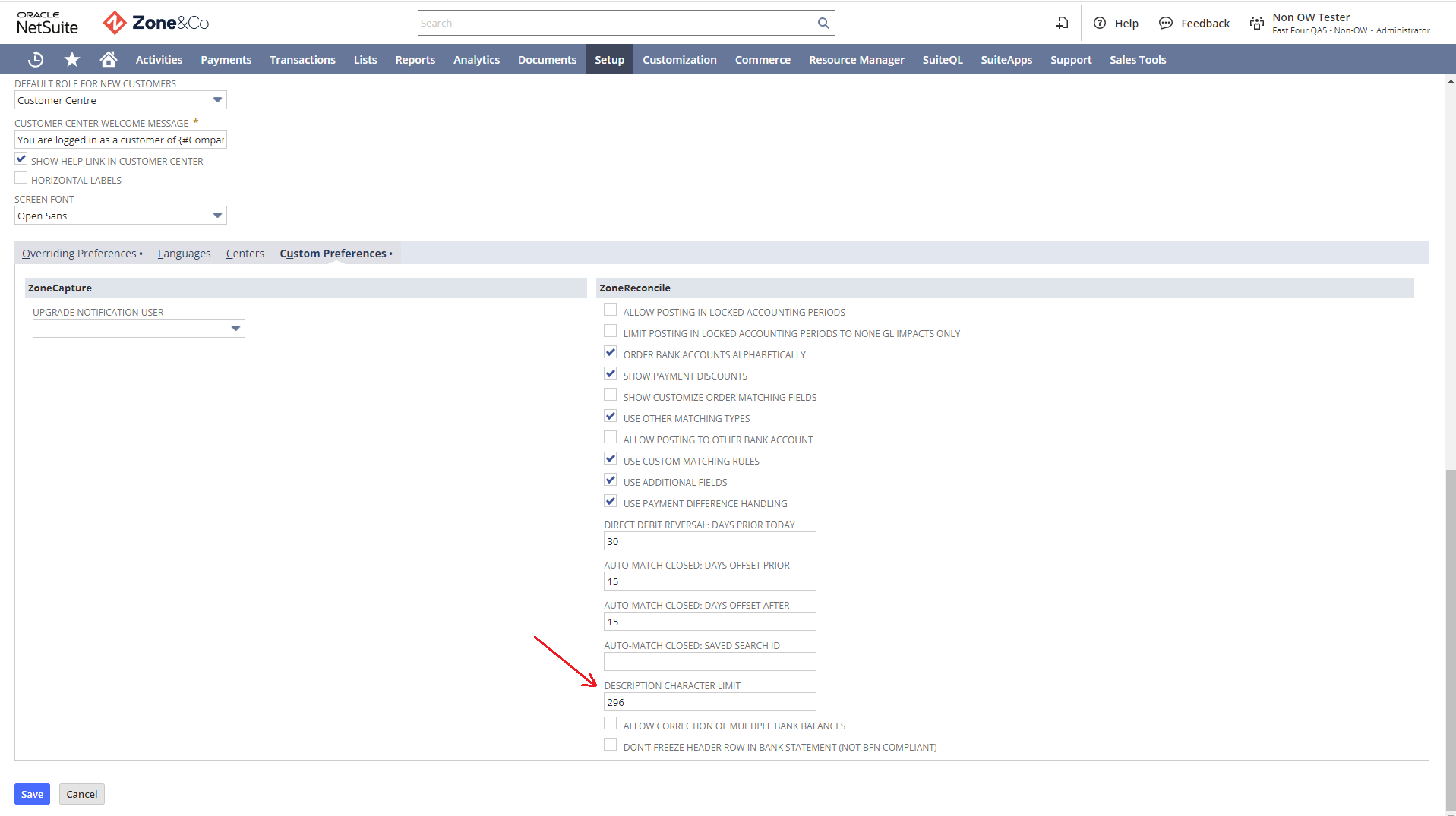This screenshot has width=1456, height=816.
Task: Open the Create New page-plus icon
Action: [1062, 23]
